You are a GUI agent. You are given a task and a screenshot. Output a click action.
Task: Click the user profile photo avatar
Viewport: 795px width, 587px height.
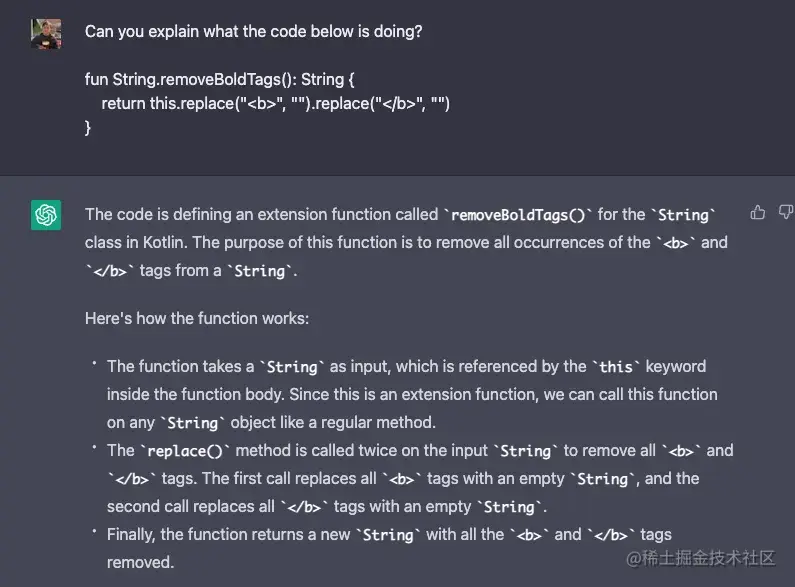click(46, 34)
